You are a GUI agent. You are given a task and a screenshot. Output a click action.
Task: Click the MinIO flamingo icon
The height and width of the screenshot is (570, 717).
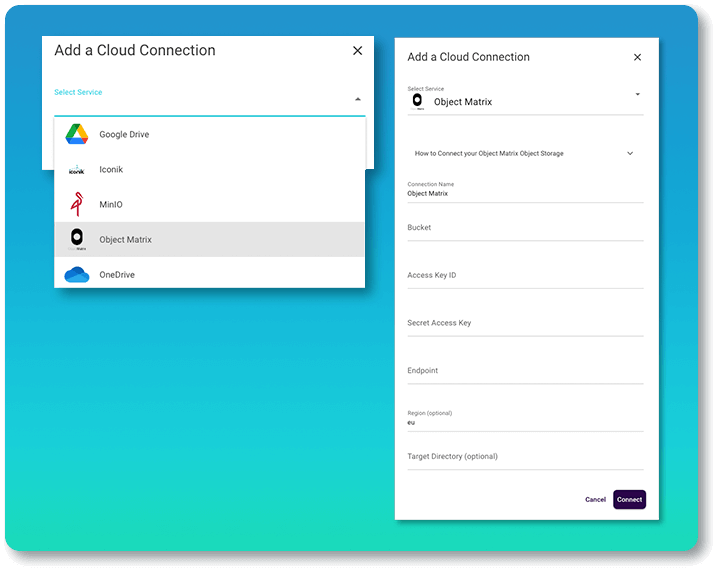click(77, 205)
